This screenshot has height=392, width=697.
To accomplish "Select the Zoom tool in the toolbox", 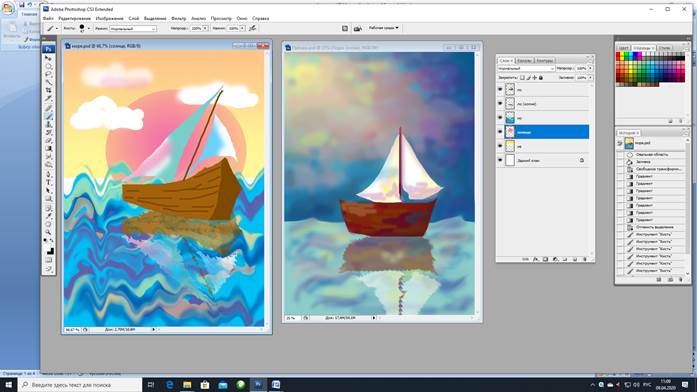I will point(48,232).
